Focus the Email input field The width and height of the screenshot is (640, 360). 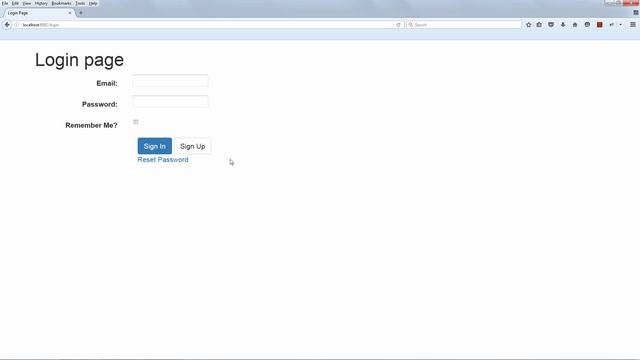pos(170,81)
